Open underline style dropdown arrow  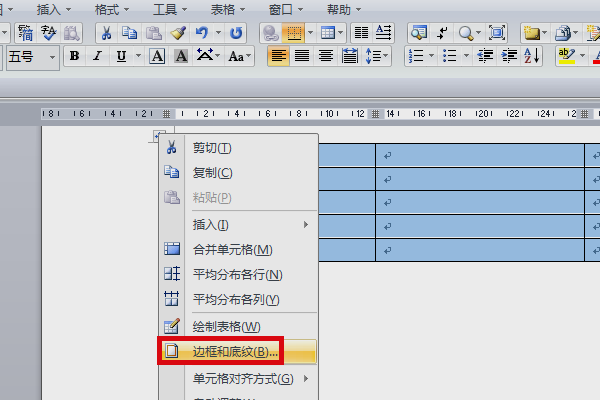[x=138, y=56]
